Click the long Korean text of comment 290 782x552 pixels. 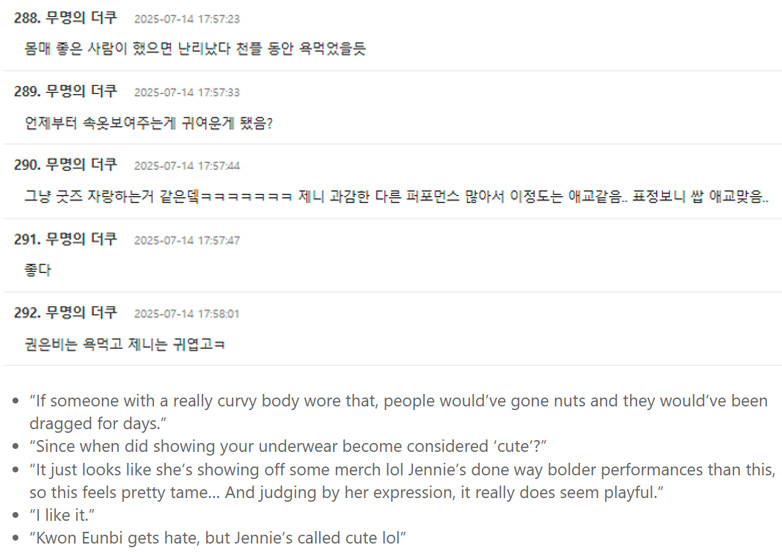coord(396,196)
